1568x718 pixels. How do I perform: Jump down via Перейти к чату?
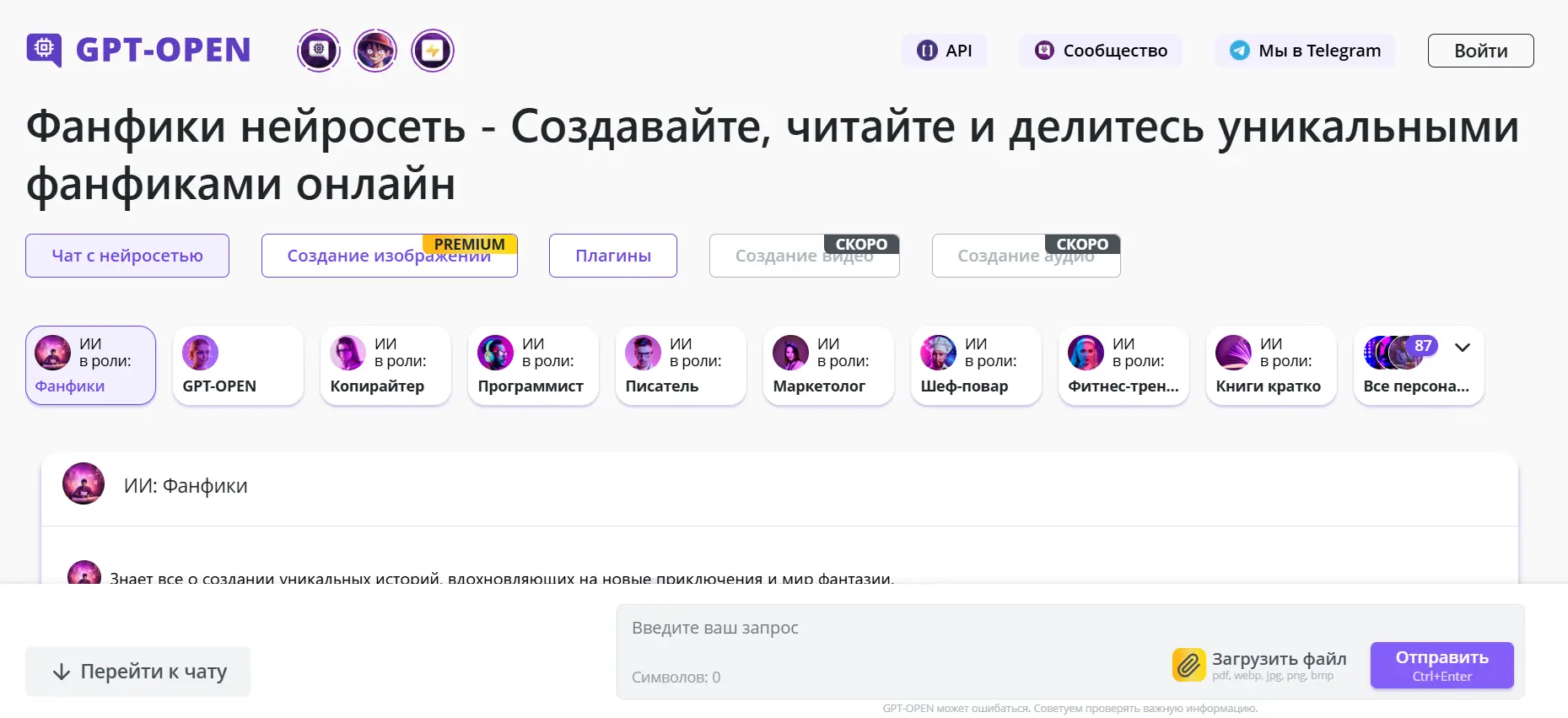tap(138, 672)
